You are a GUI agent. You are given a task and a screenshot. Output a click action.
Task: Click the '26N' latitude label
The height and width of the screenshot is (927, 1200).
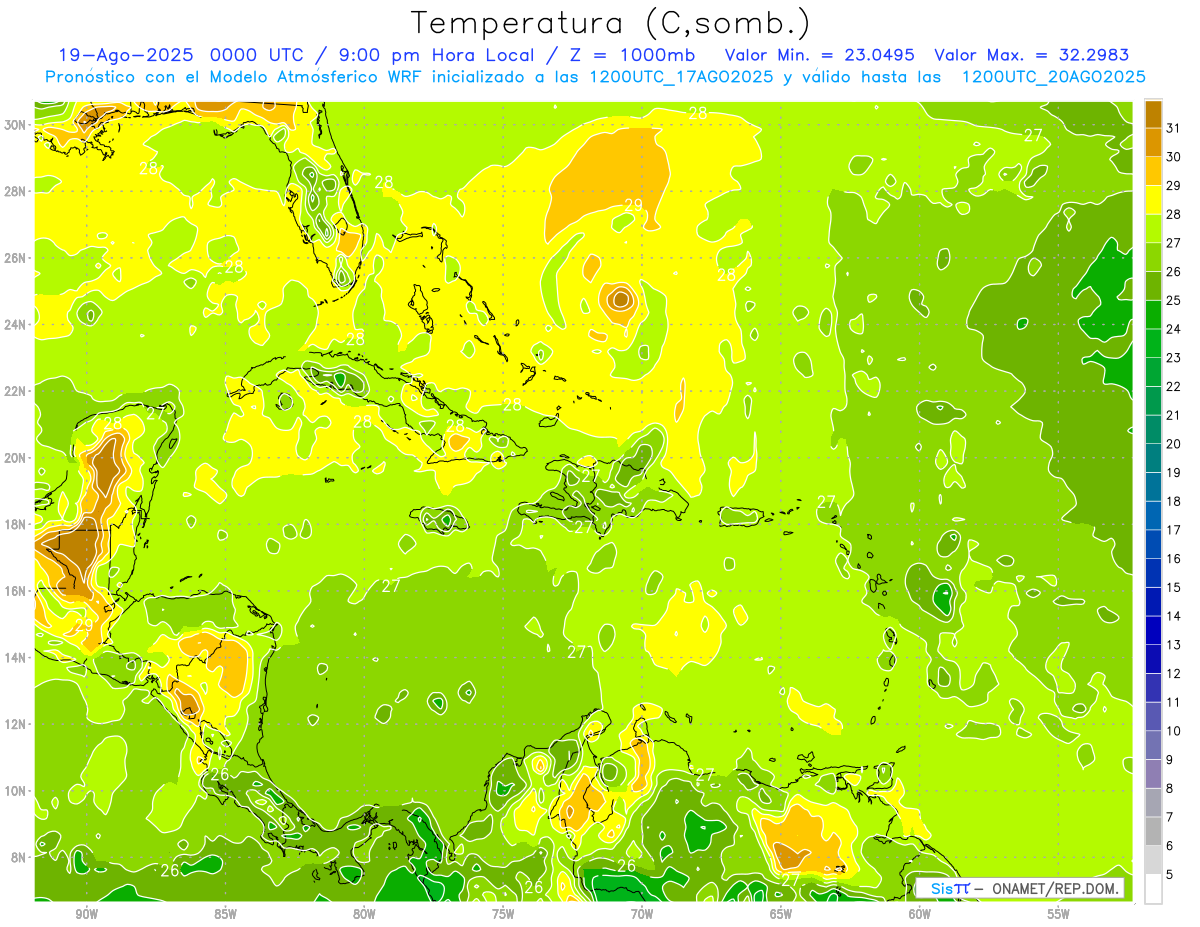coord(16,257)
